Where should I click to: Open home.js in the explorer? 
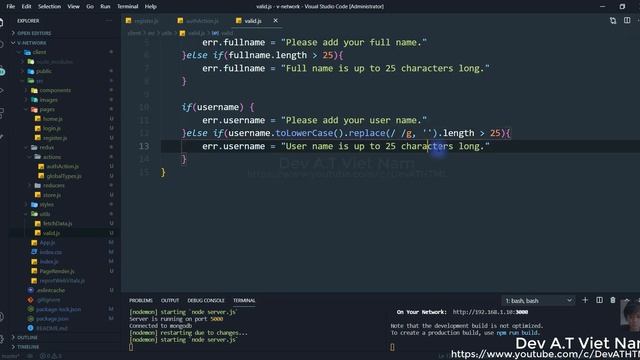52,119
